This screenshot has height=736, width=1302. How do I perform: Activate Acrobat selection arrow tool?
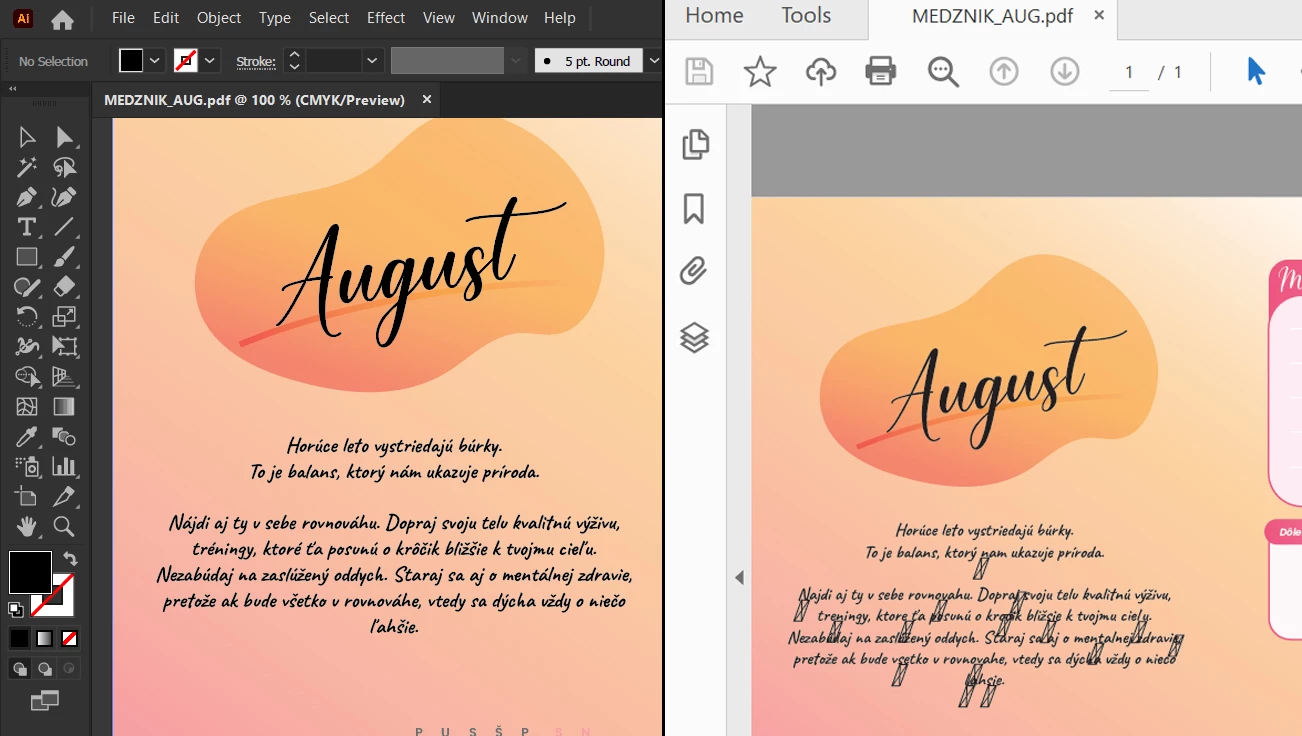(x=1256, y=71)
